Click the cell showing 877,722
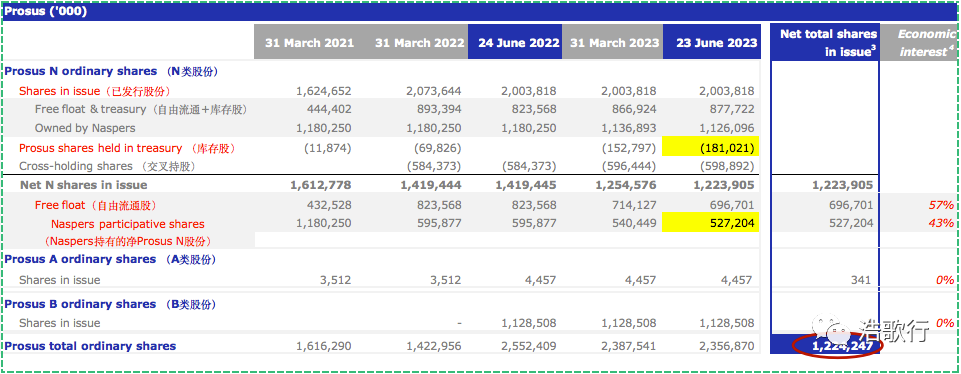Image resolution: width=961 pixels, height=374 pixels. 732,110
